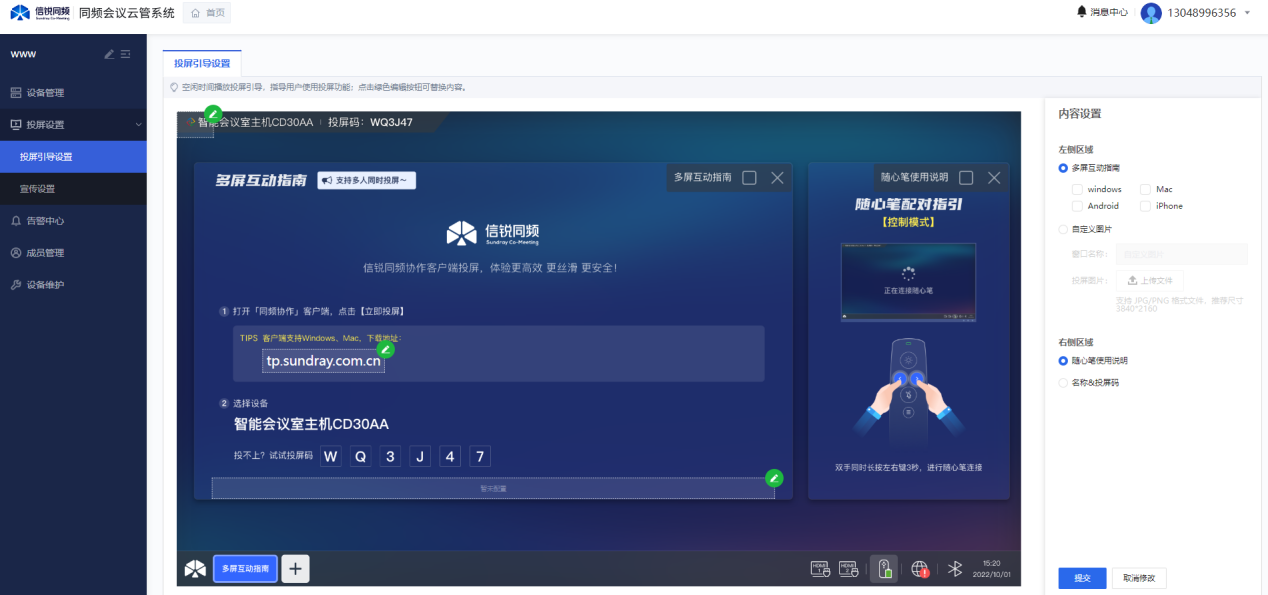The width and height of the screenshot is (1268, 595).
Task: Select the 多屏互动指南 radio option
Action: pos(1063,168)
